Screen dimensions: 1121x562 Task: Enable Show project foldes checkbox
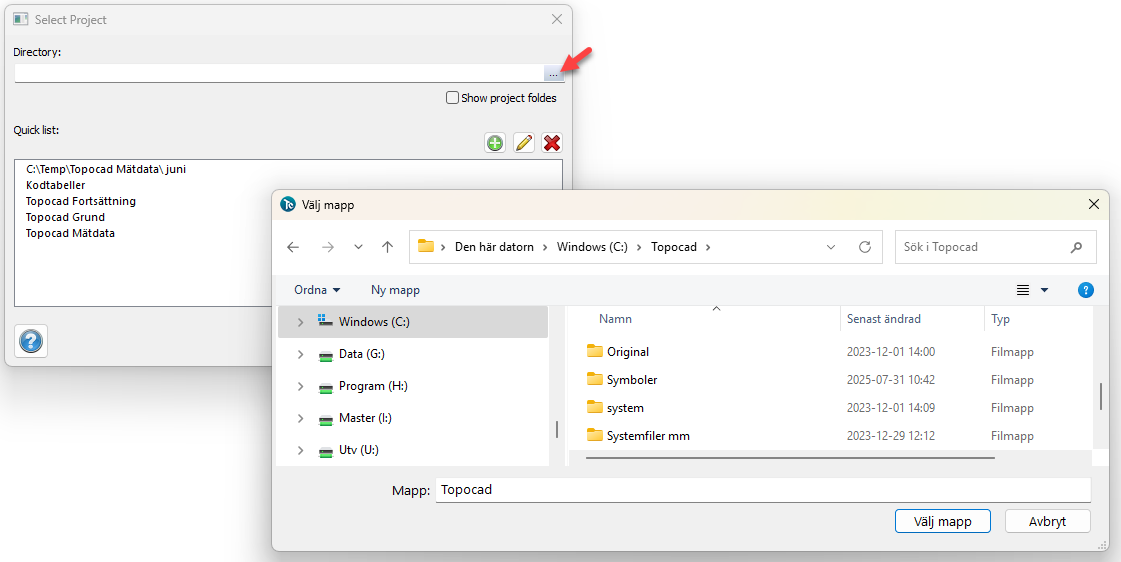pos(453,98)
